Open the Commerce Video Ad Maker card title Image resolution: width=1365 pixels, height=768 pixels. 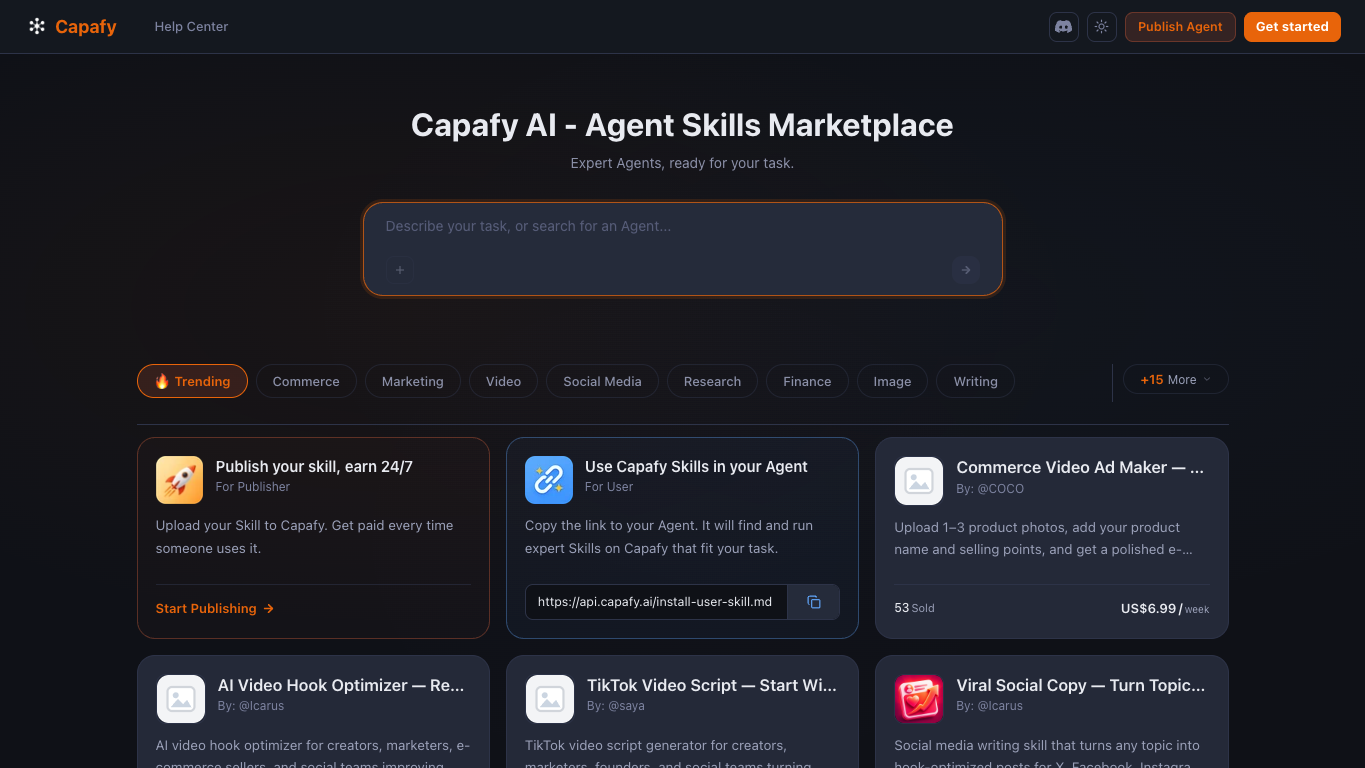click(1080, 467)
